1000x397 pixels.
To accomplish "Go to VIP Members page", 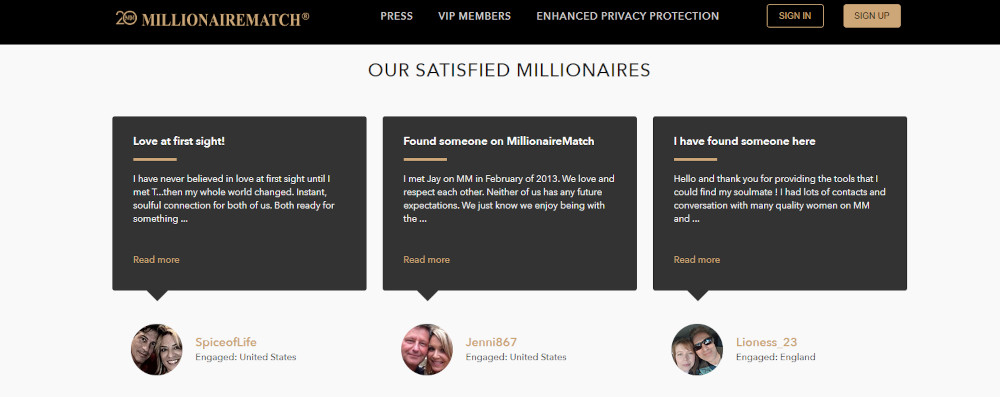I will point(474,16).
